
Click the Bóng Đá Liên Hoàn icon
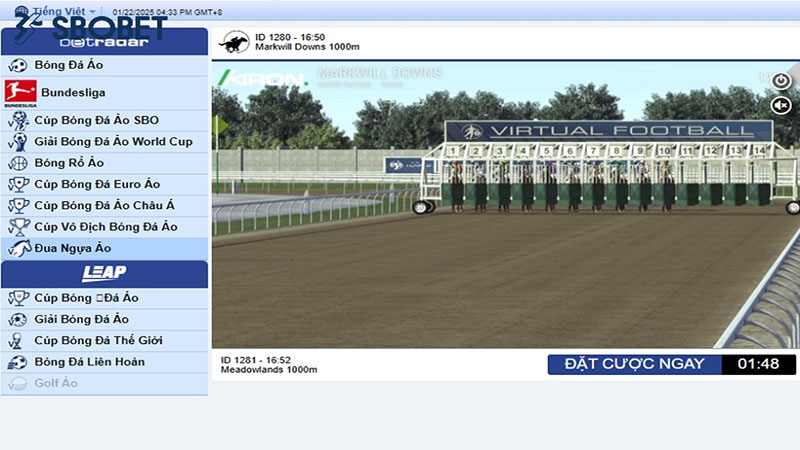18,362
